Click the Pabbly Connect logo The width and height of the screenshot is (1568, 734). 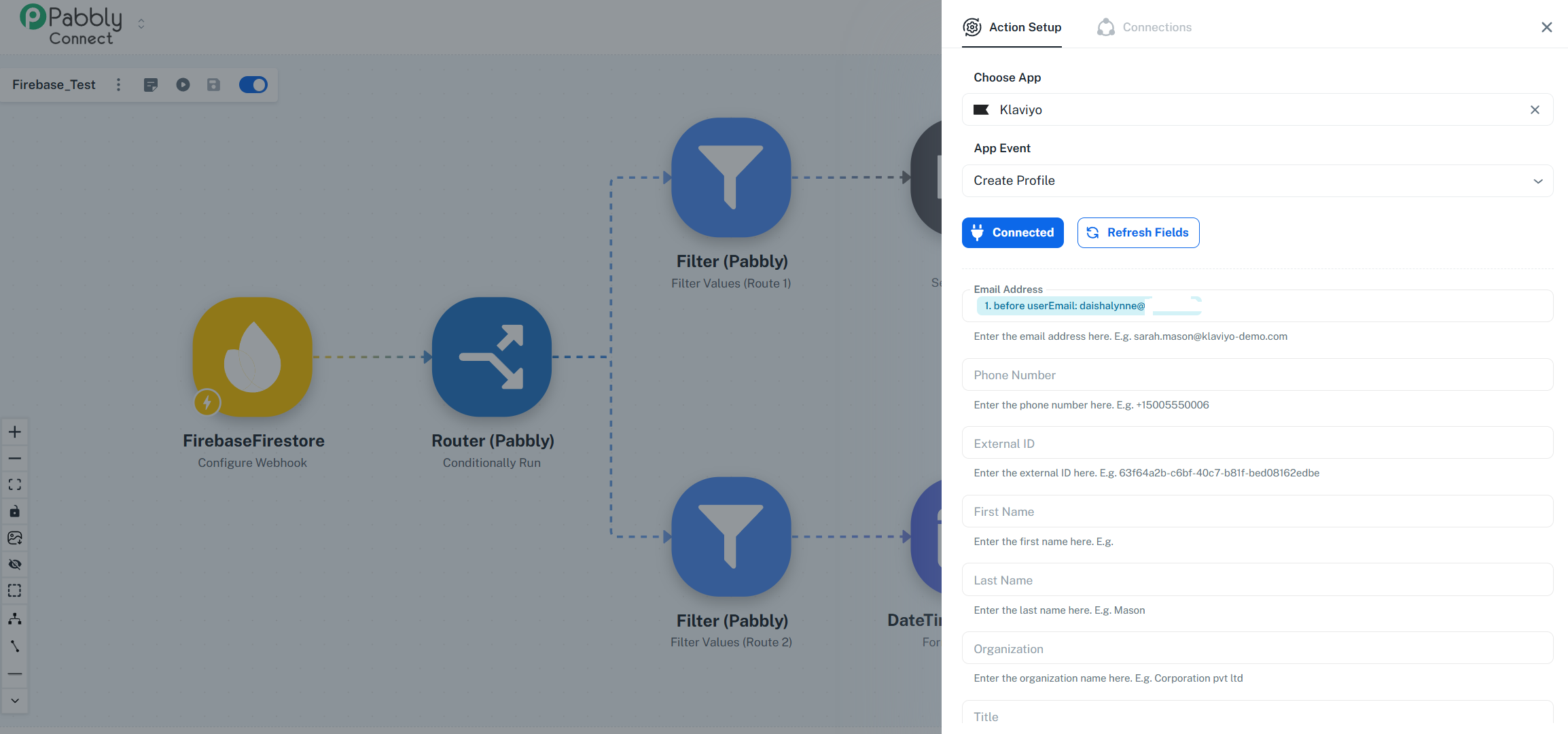pyautogui.click(x=71, y=24)
